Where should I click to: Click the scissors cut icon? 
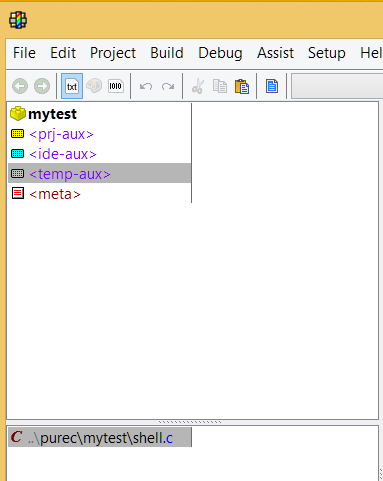point(198,86)
